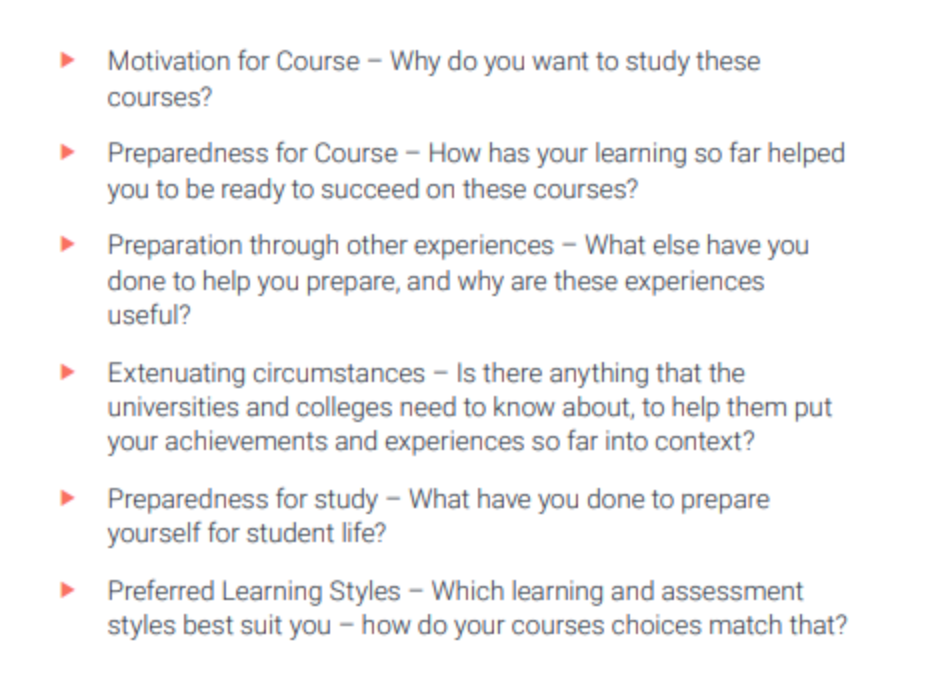Click the arrow bullet beside Preparedness for study
Viewport: 948px width, 676px height.
coord(67,498)
